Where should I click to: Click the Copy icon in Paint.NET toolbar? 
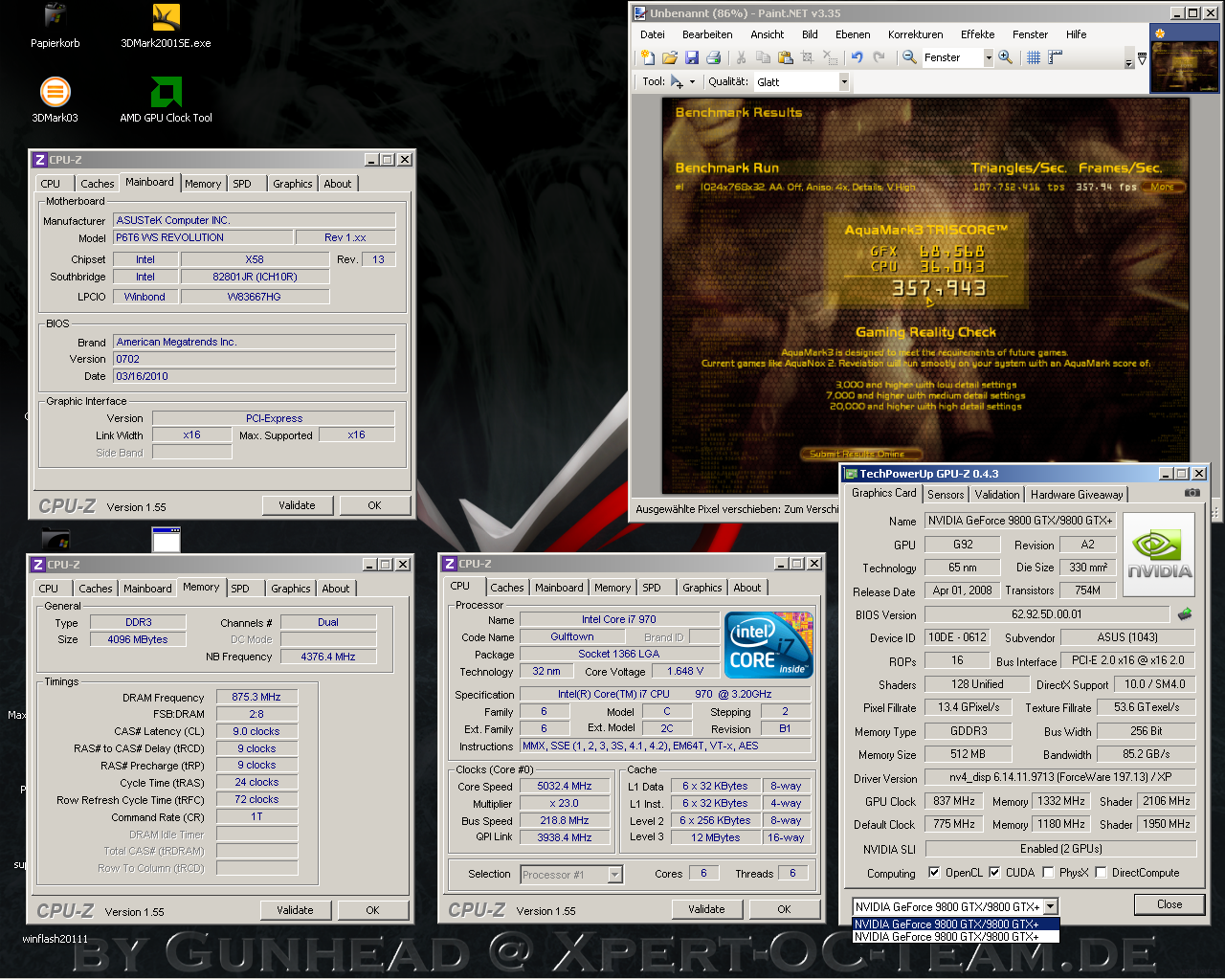[763, 57]
